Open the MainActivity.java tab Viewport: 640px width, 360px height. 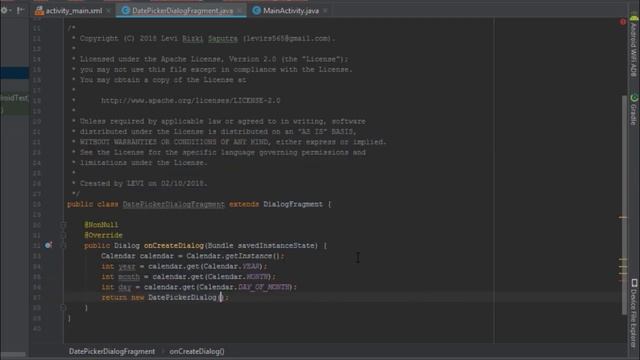click(291, 11)
